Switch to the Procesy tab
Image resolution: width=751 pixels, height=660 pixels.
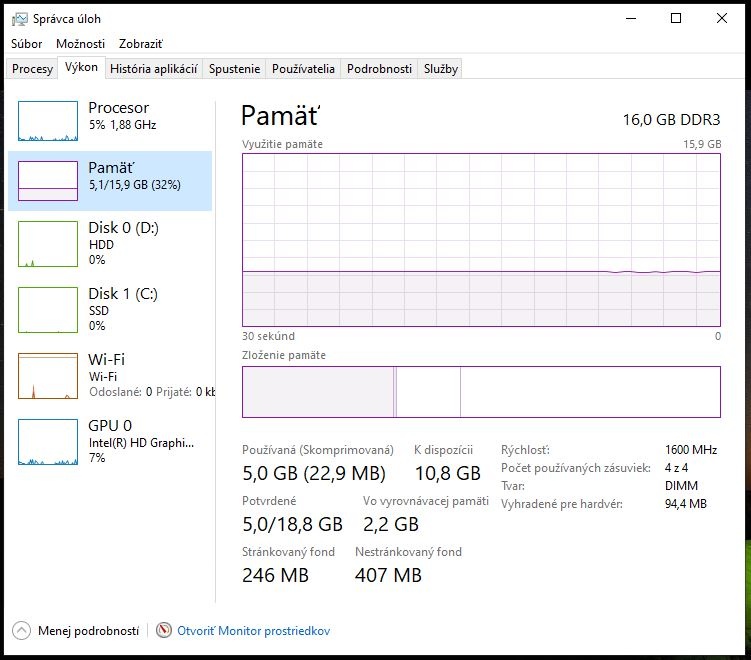tap(32, 69)
